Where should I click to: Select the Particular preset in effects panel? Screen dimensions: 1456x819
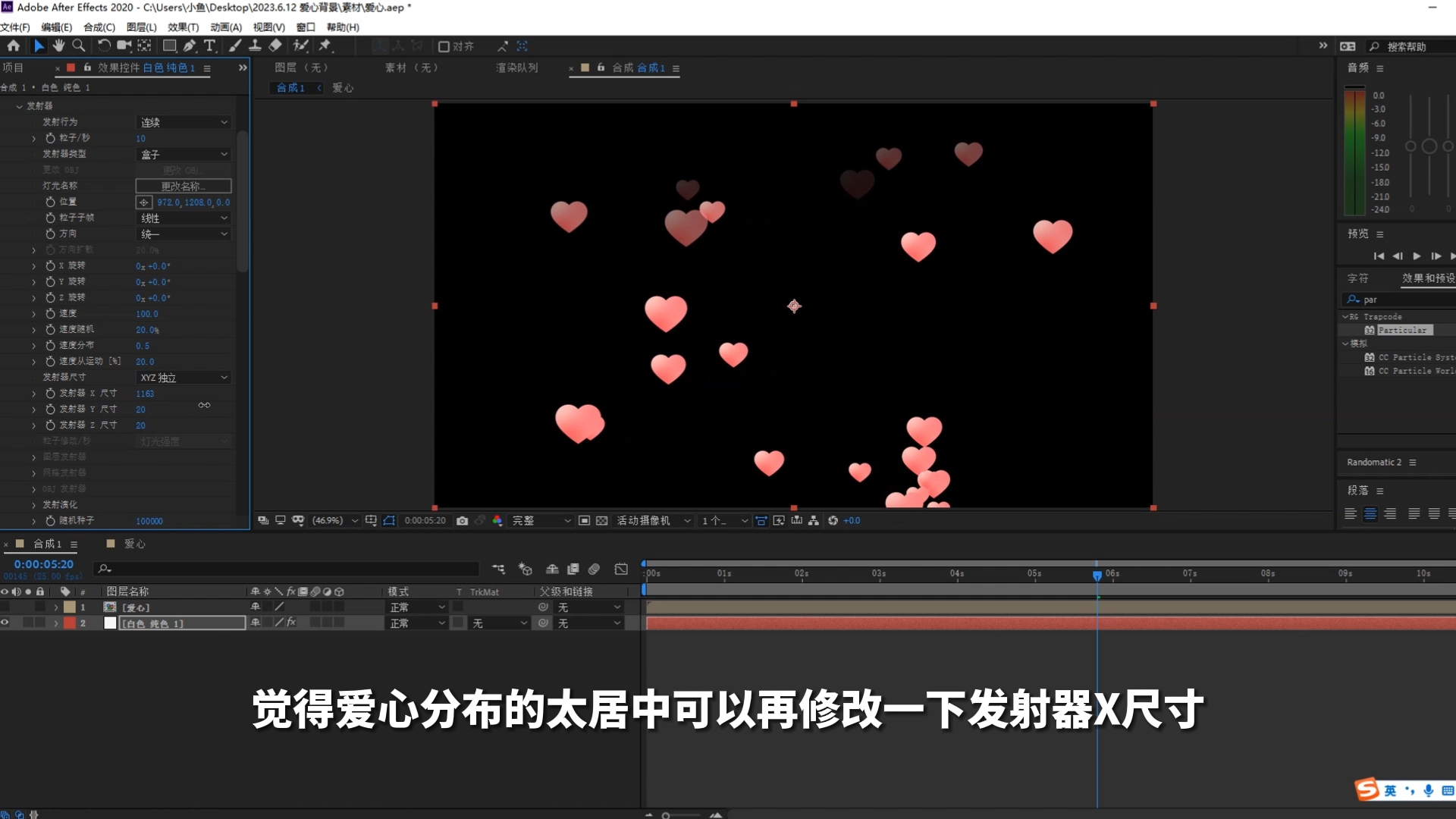1404,330
